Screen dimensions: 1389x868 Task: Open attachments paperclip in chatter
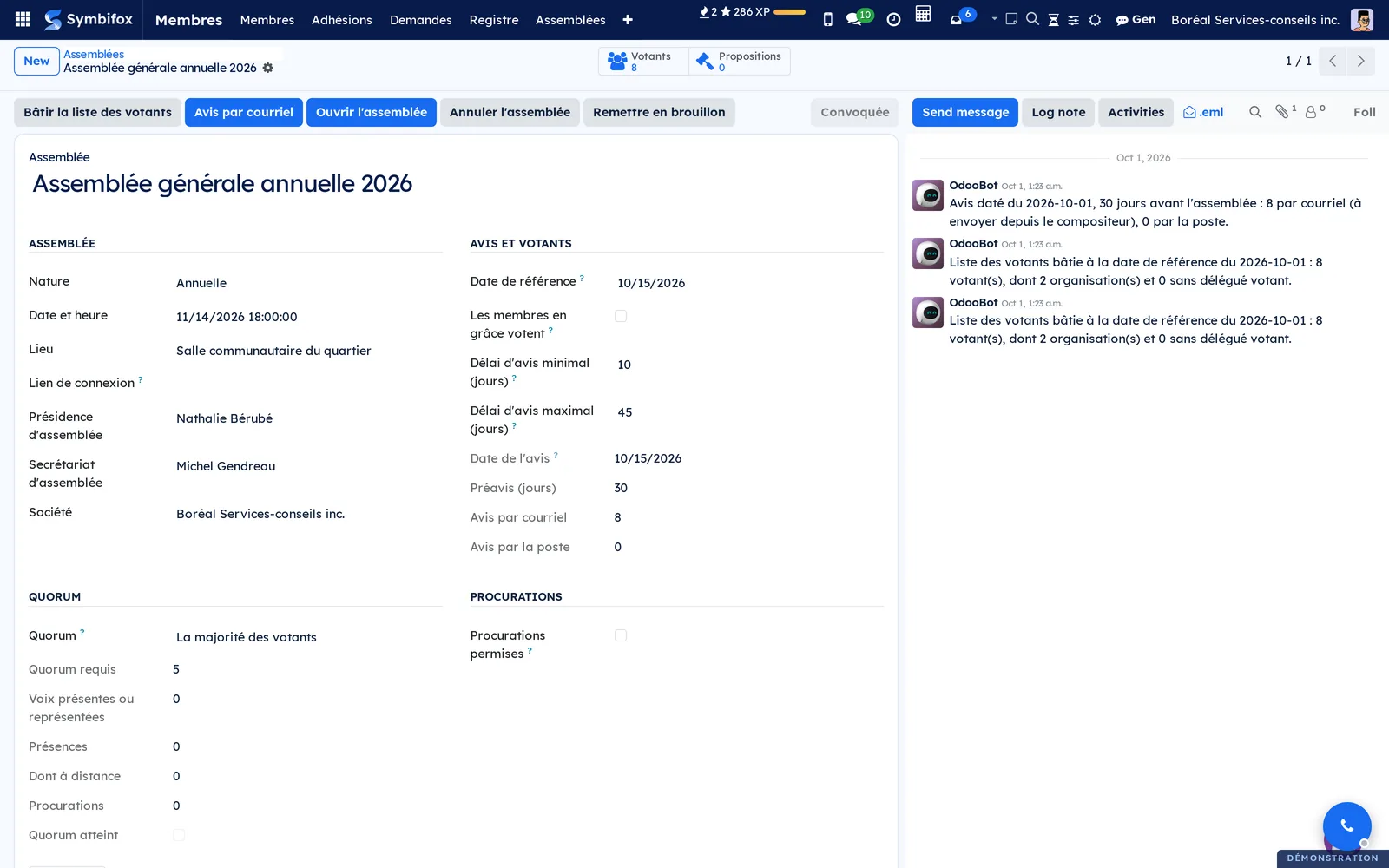[1285, 111]
